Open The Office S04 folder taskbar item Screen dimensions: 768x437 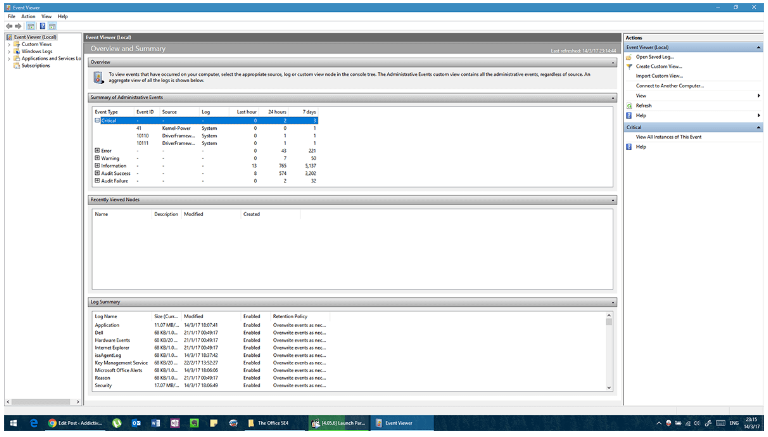point(273,423)
